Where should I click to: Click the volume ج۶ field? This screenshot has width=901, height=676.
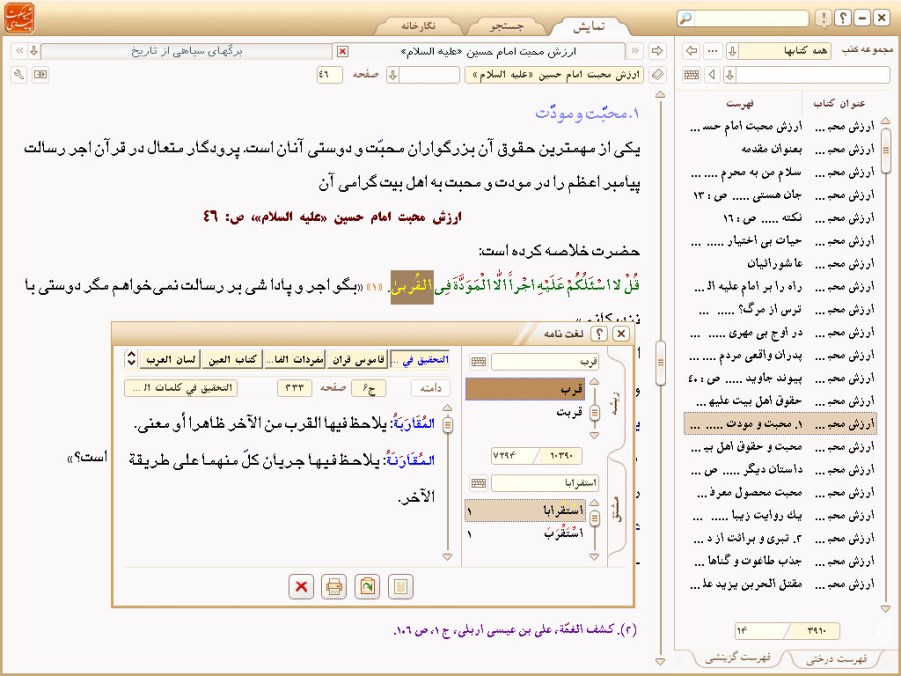tap(368, 388)
